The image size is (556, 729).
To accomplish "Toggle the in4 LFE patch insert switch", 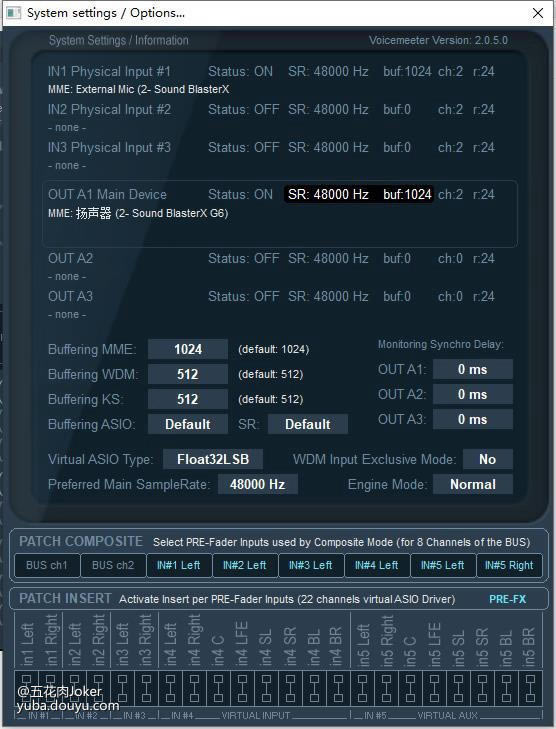I will click(242, 688).
